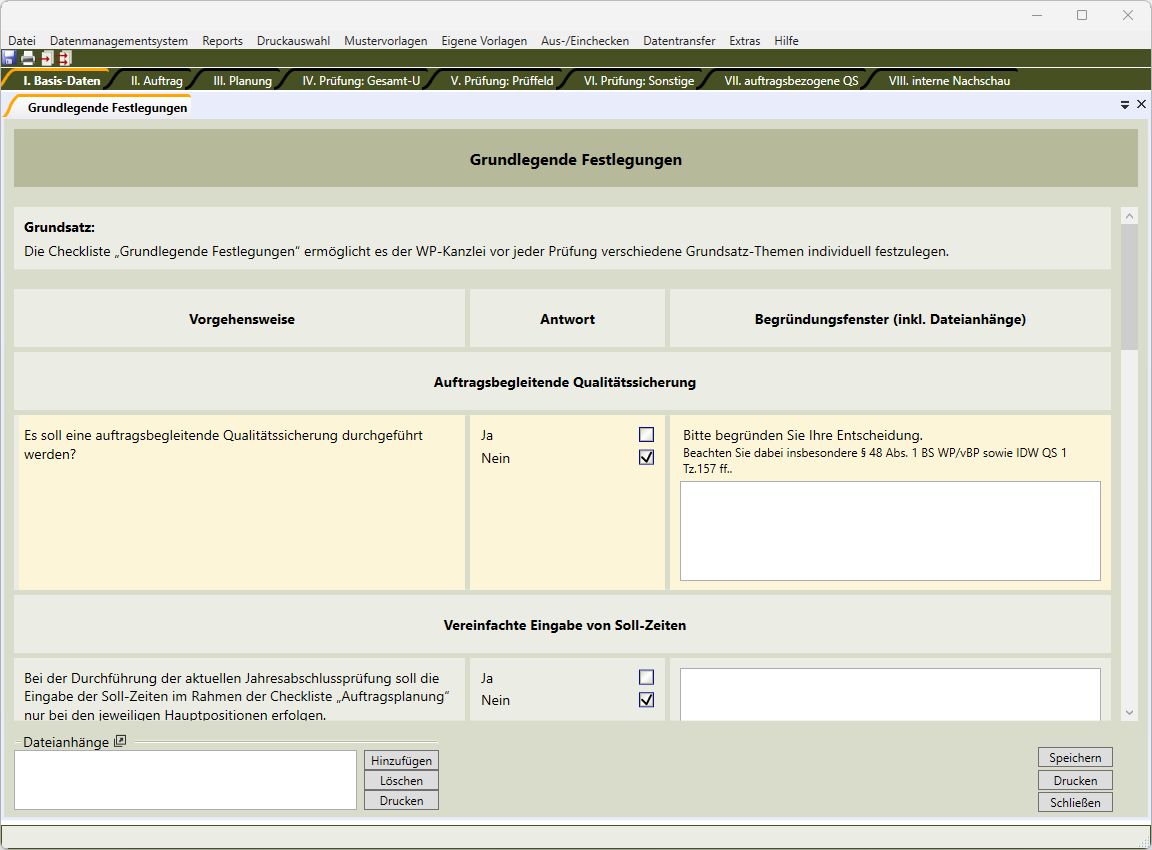Check 'Ja' for vereinfachte Soll-Zeiten Eingabe

pyautogui.click(x=646, y=677)
